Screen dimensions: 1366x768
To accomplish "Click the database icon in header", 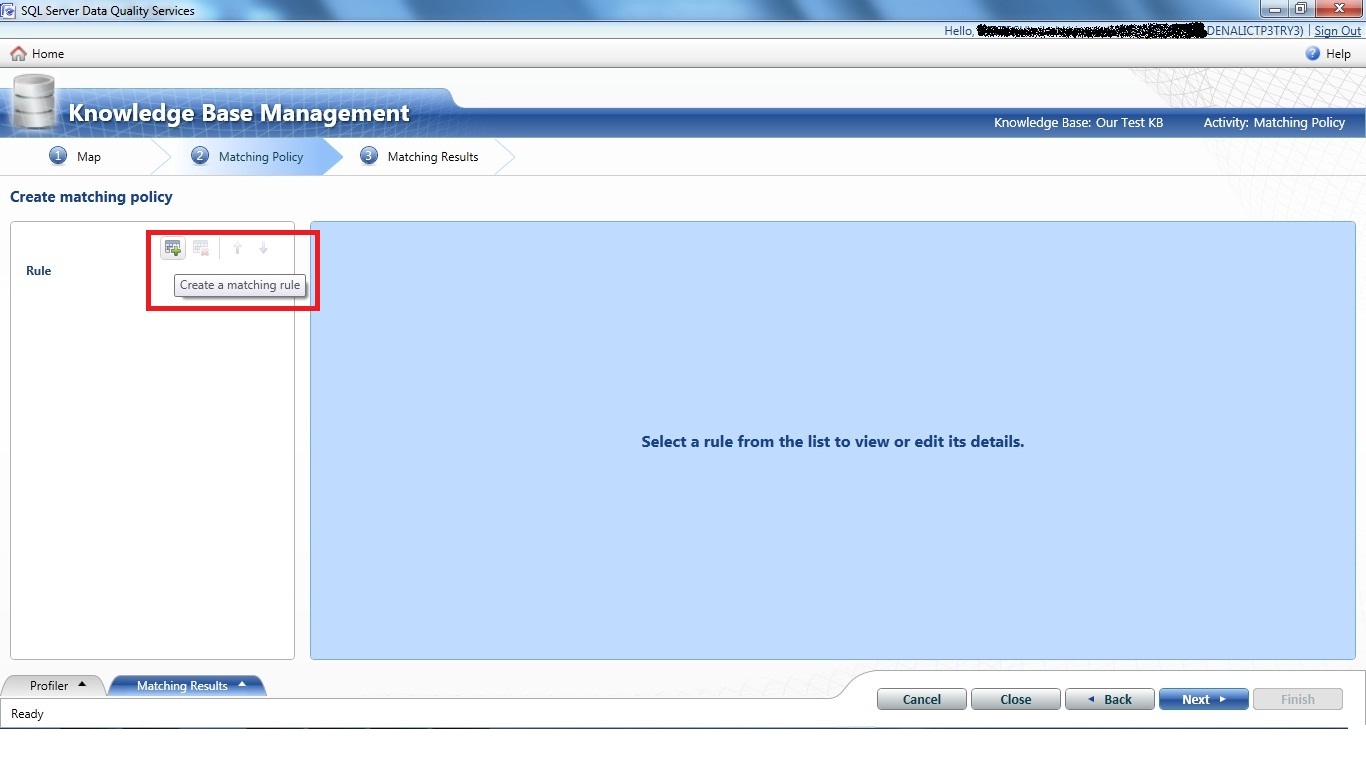I will point(35,101).
